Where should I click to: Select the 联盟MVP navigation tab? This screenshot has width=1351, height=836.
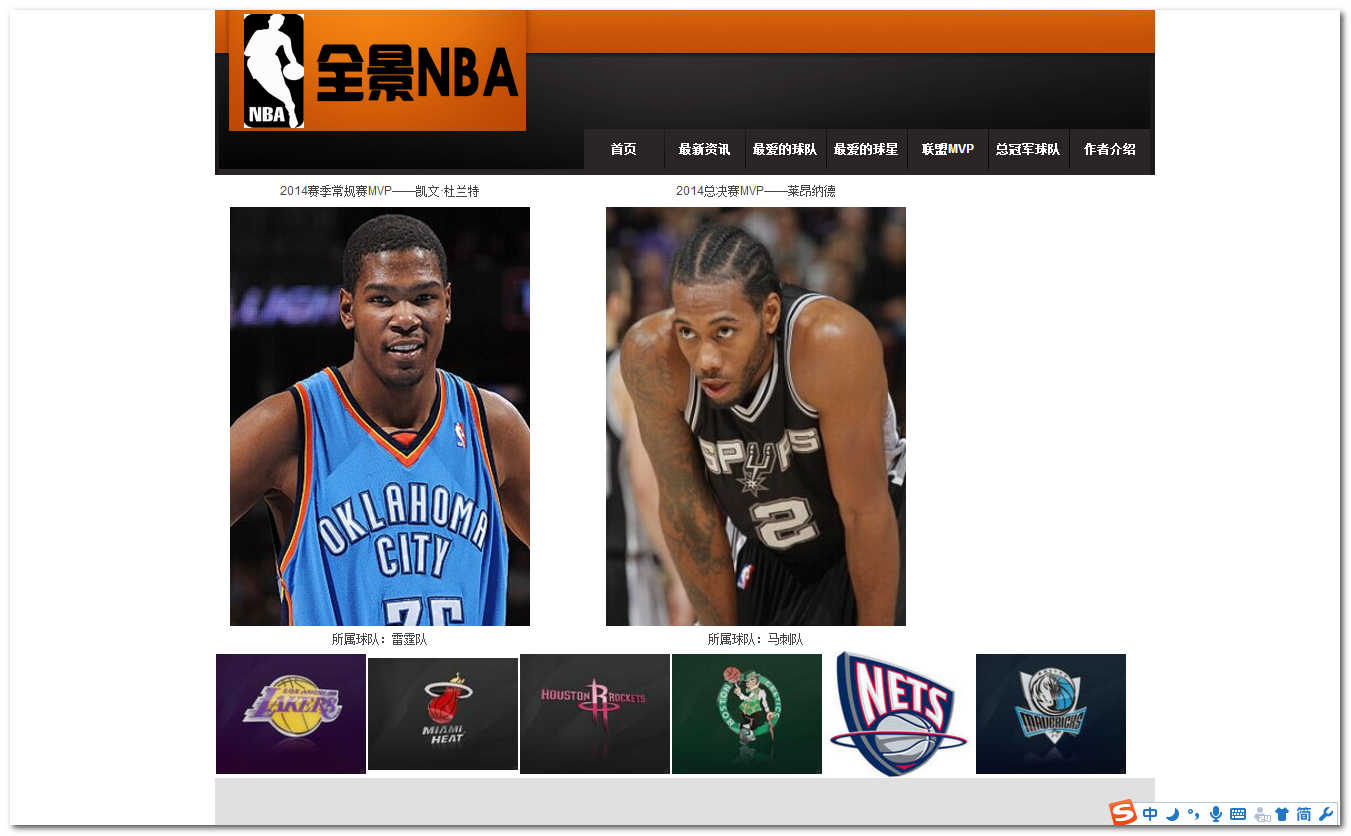point(948,149)
